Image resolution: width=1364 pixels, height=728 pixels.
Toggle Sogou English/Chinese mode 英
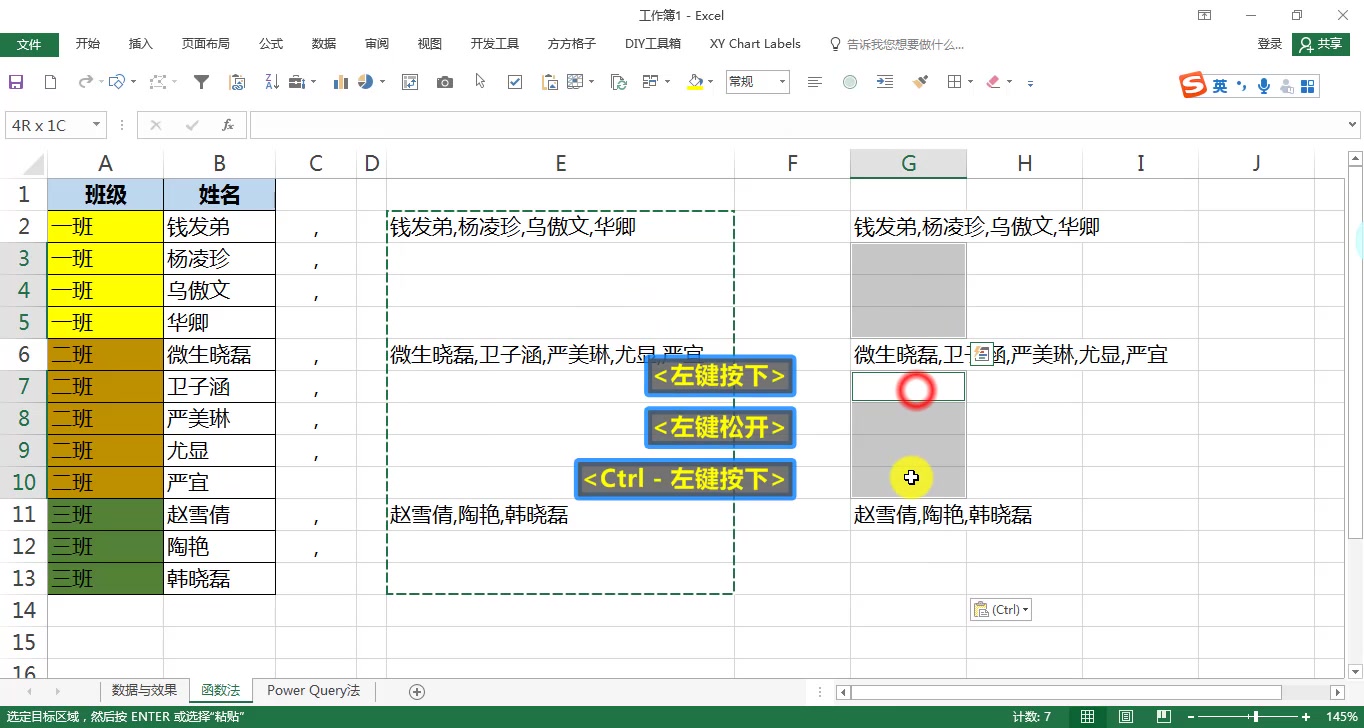1220,87
